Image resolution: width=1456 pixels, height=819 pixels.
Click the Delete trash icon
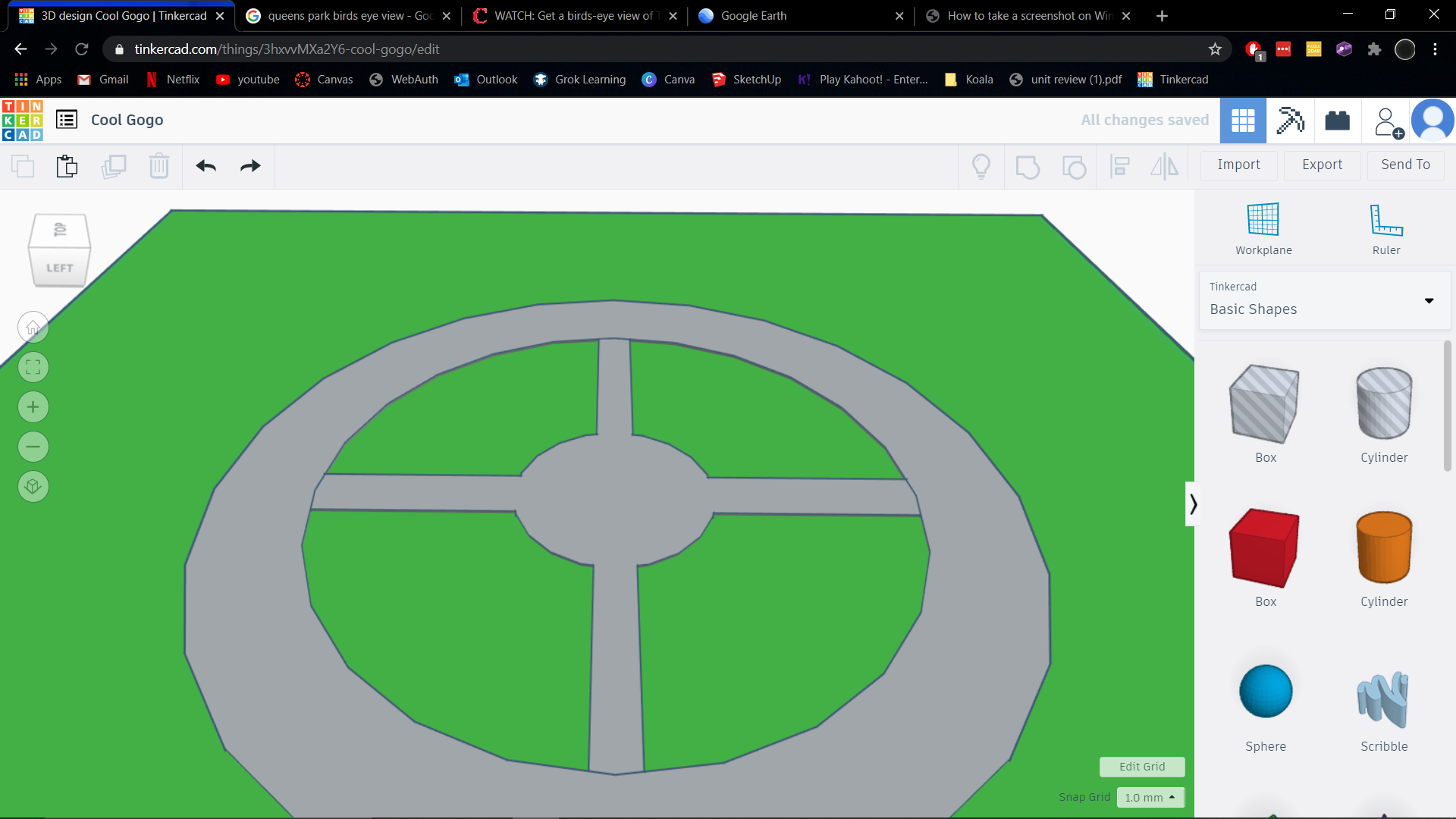159,166
